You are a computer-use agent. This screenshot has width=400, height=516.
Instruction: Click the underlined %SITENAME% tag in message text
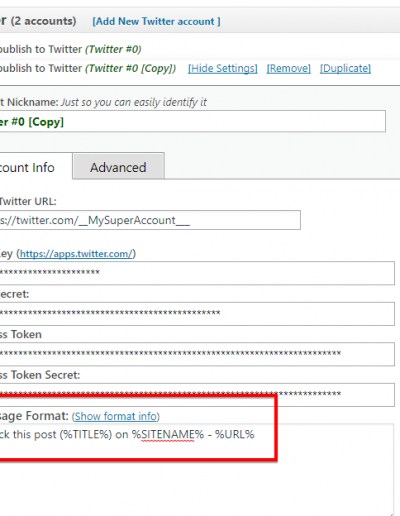(x=168, y=435)
